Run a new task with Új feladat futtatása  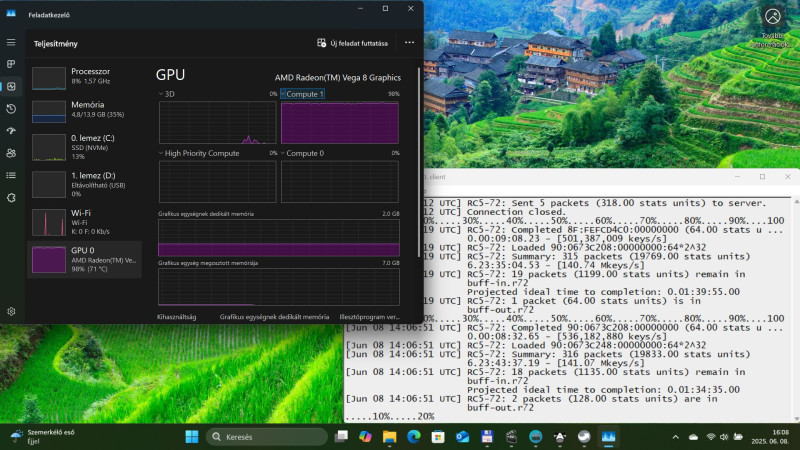(x=353, y=43)
